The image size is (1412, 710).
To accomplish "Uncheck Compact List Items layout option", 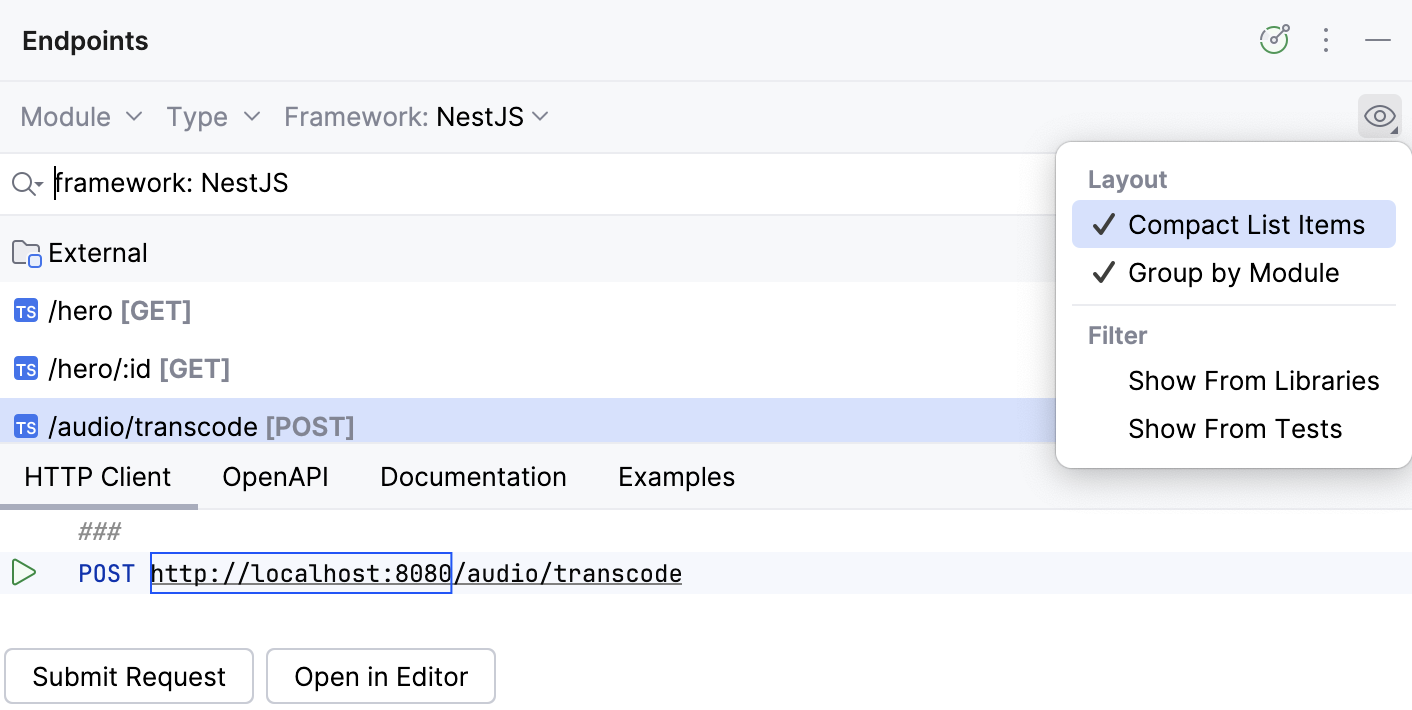I will pos(1247,224).
